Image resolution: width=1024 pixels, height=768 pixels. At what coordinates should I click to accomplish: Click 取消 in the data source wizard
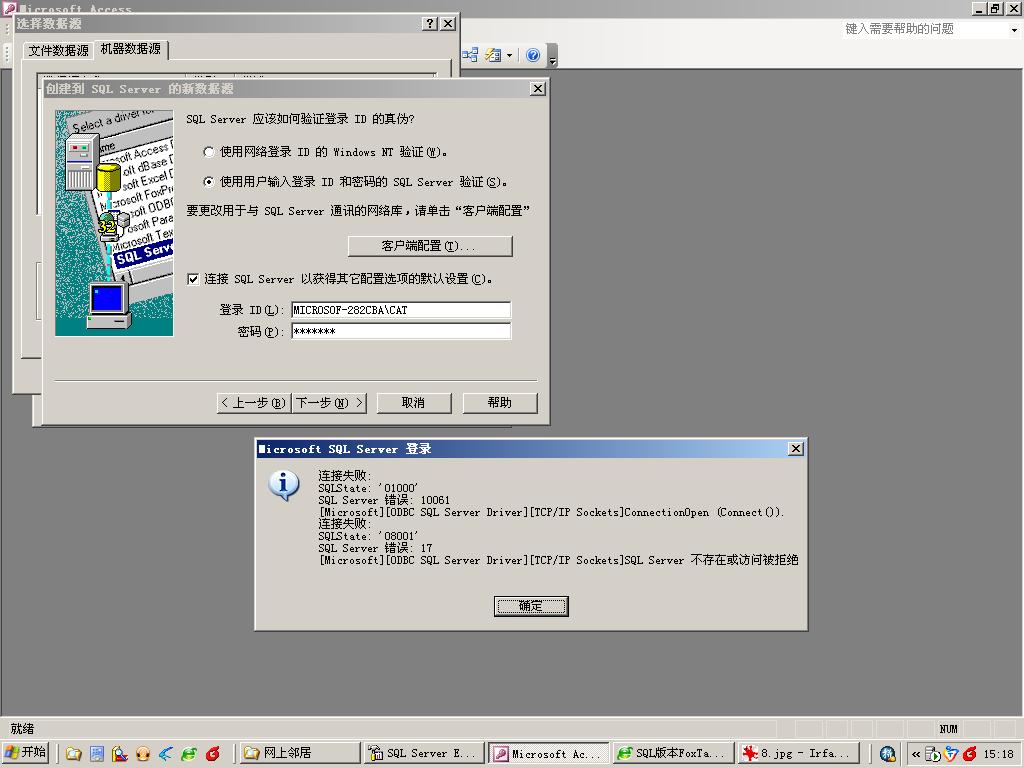[x=414, y=403]
